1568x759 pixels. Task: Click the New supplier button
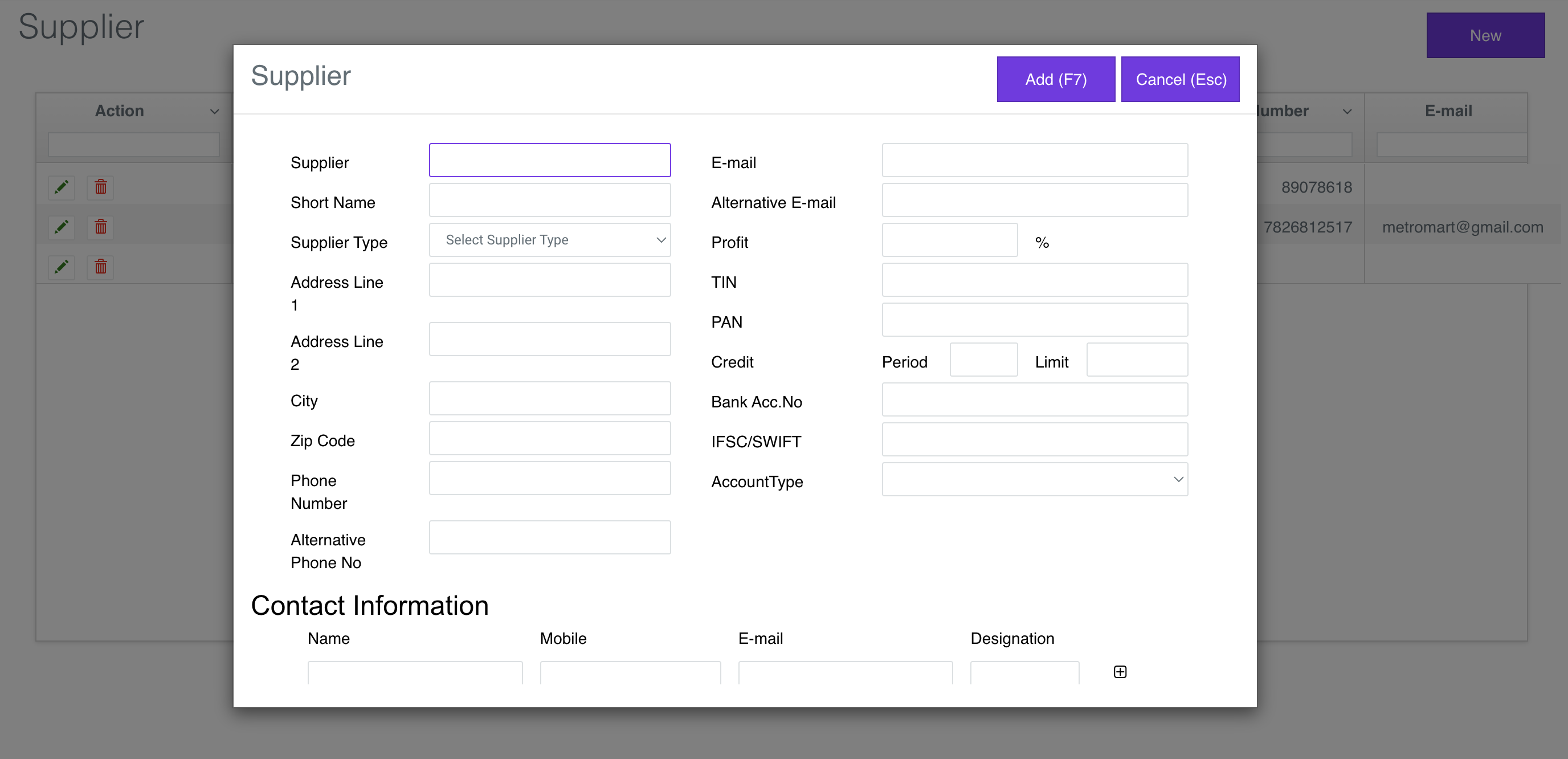pyautogui.click(x=1485, y=35)
